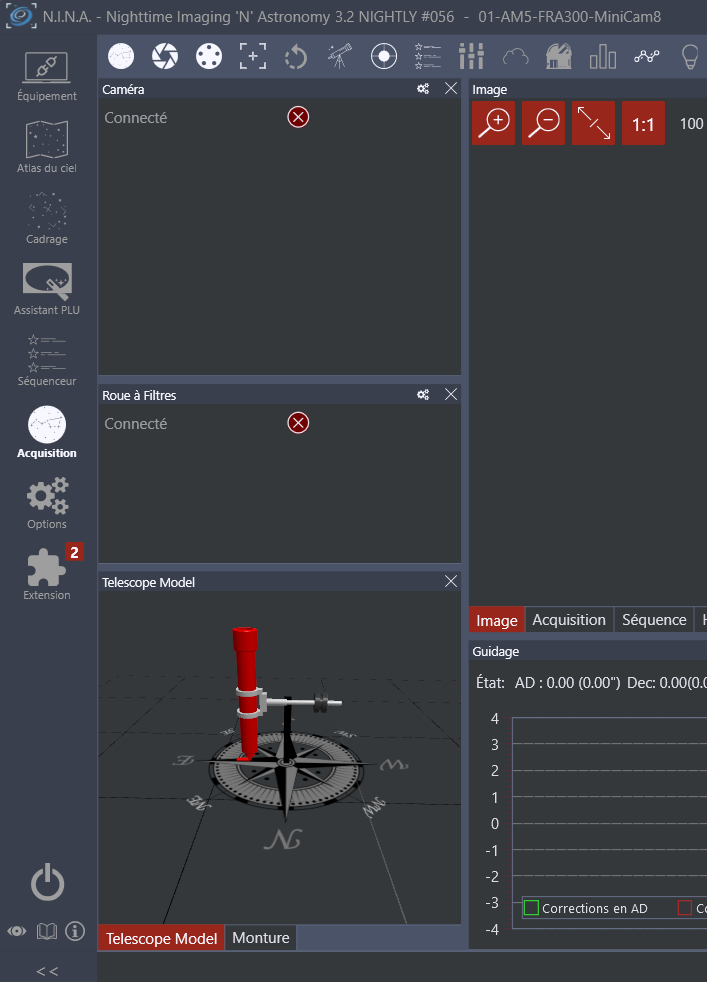Switch to the Séquence tab
This screenshot has width=707, height=982.
[x=654, y=619]
